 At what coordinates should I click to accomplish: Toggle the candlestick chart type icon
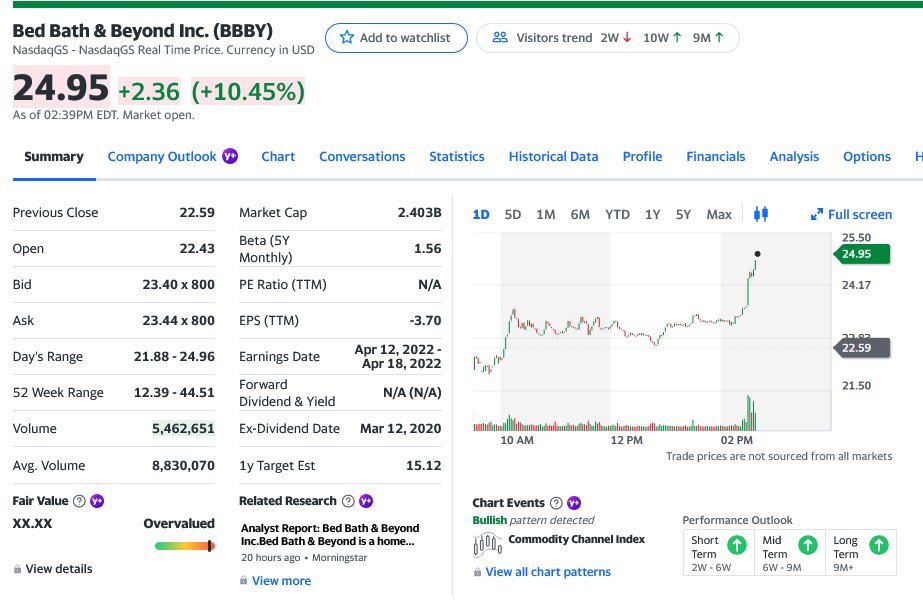[x=761, y=214]
